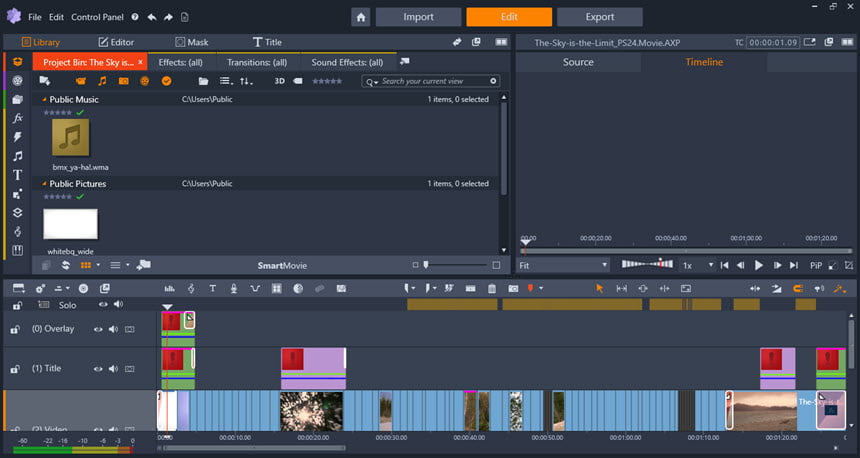
Task: Click the shuttle speed slider in player
Action: tap(647, 264)
